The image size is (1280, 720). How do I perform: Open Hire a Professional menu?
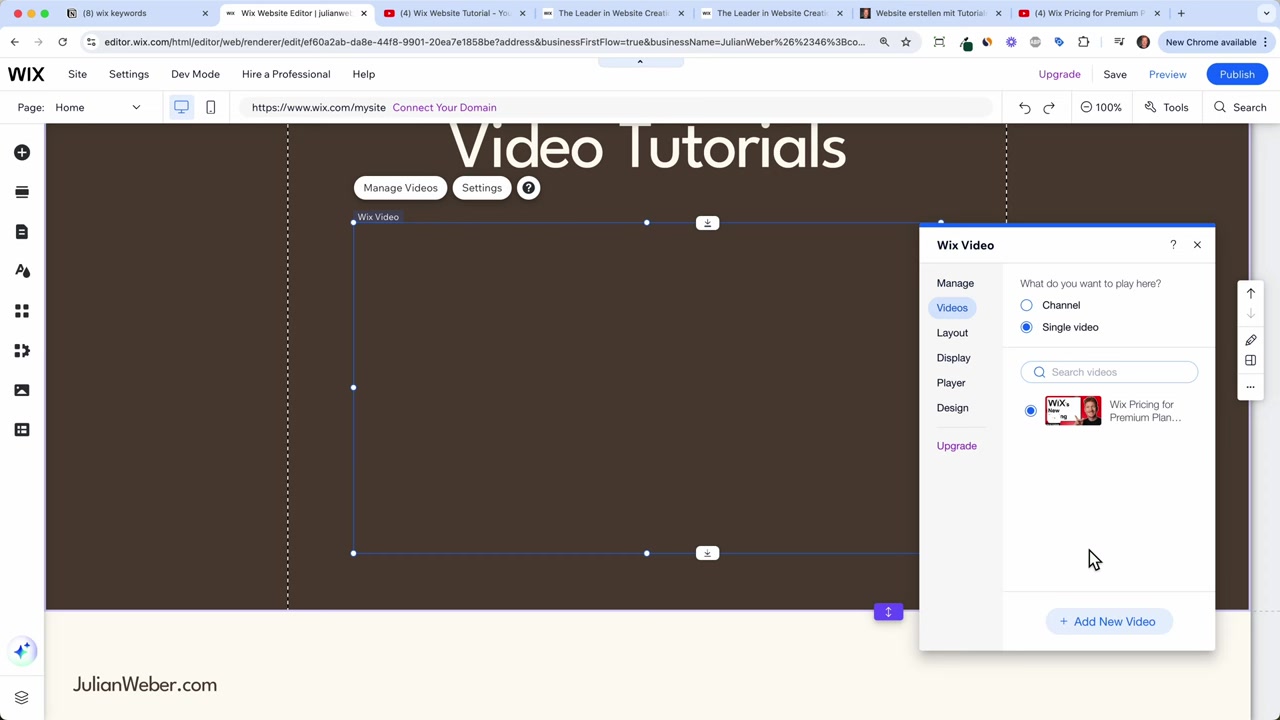click(286, 74)
